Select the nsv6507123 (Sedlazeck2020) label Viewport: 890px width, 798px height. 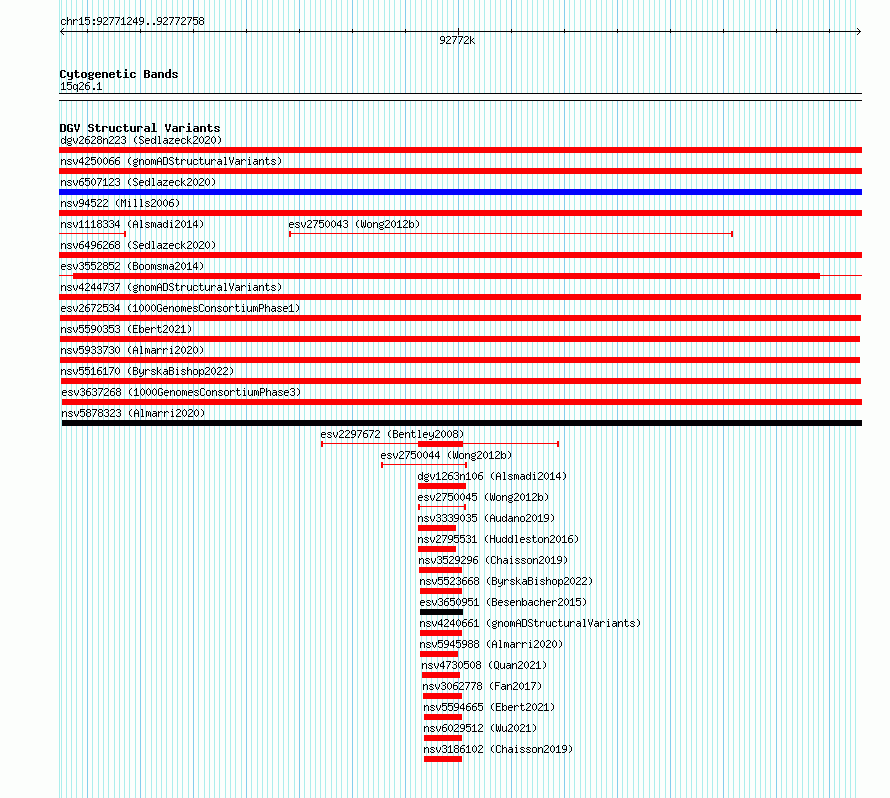138,182
